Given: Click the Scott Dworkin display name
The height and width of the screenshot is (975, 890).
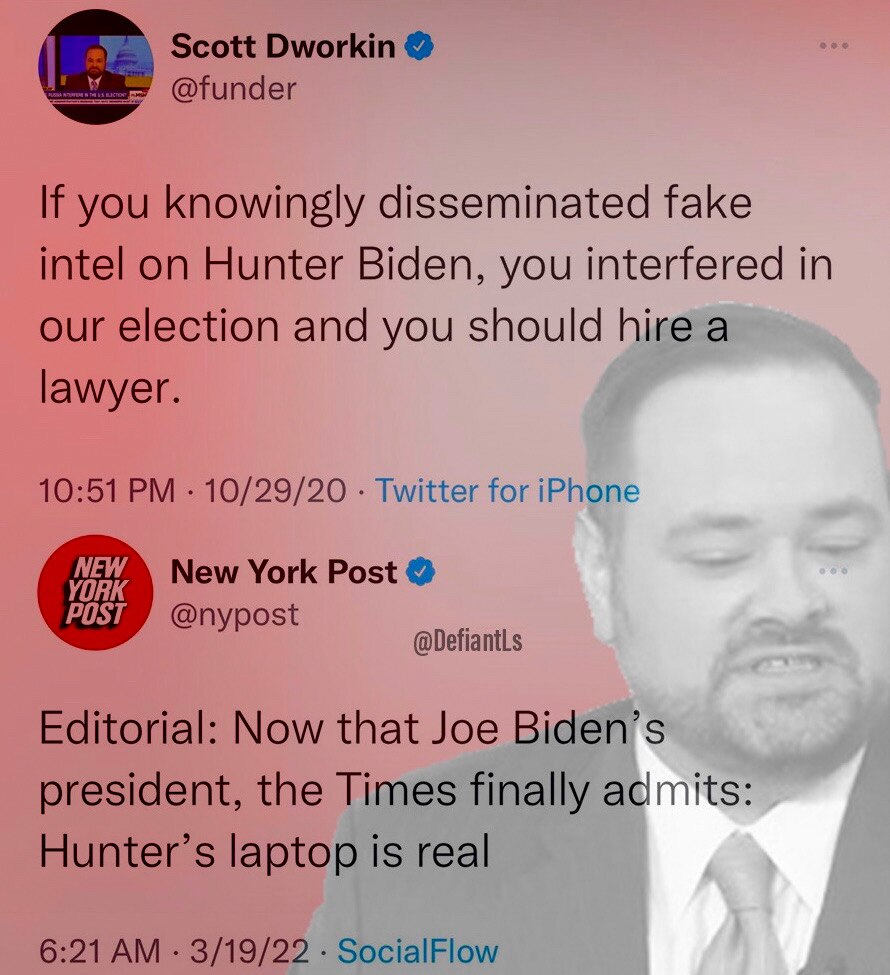Looking at the screenshot, I should (x=283, y=46).
